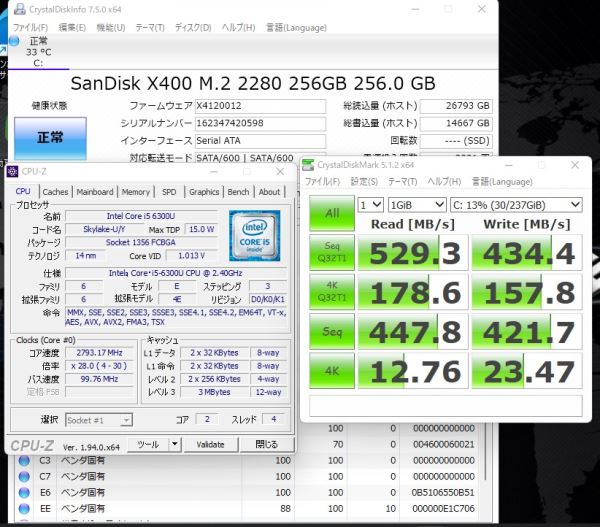Click Seq Q32T1 read result 529.3
This screenshot has width=600, height=527.
(x=413, y=253)
